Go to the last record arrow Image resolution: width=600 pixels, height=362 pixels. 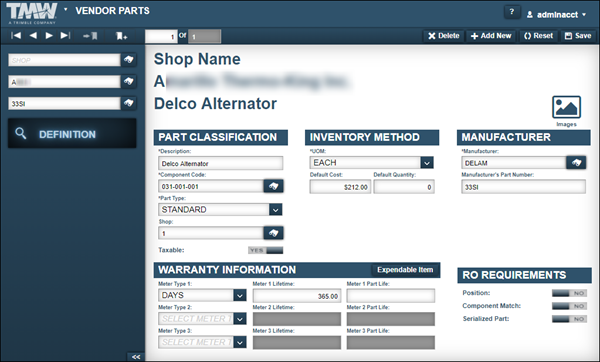point(65,36)
